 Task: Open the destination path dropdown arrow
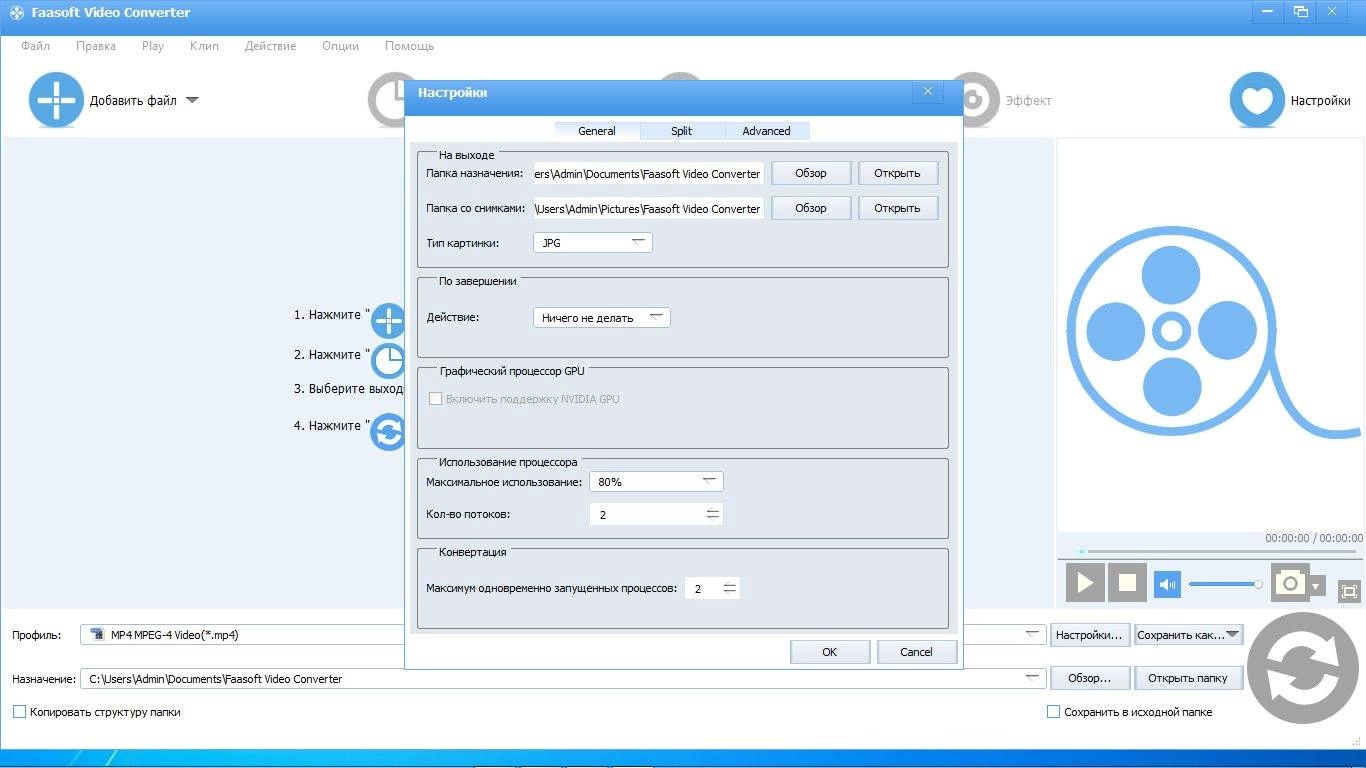[x=1032, y=678]
